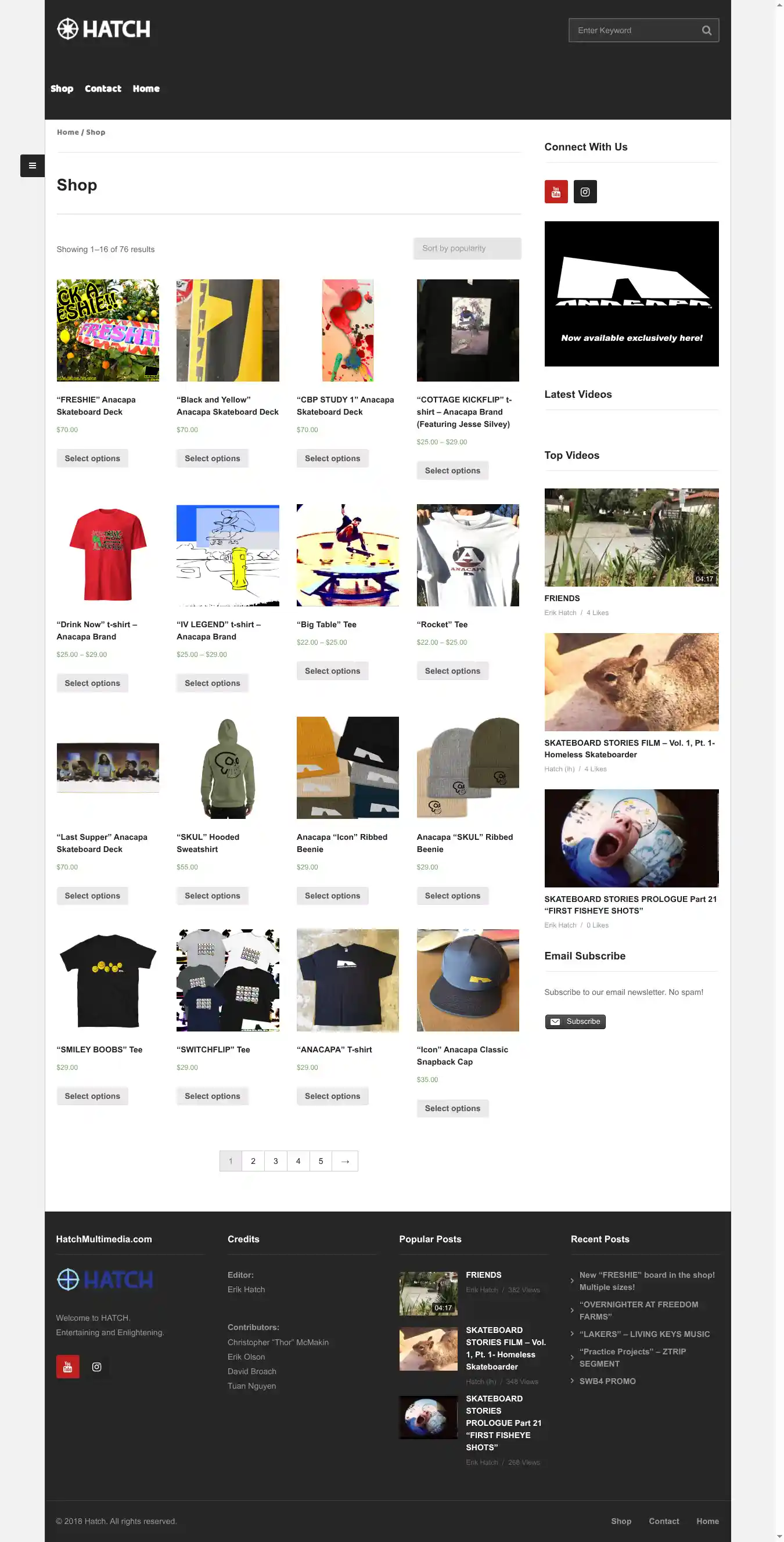Click the Home breadcrumb link
The width and height of the screenshot is (784, 1542).
tap(67, 132)
